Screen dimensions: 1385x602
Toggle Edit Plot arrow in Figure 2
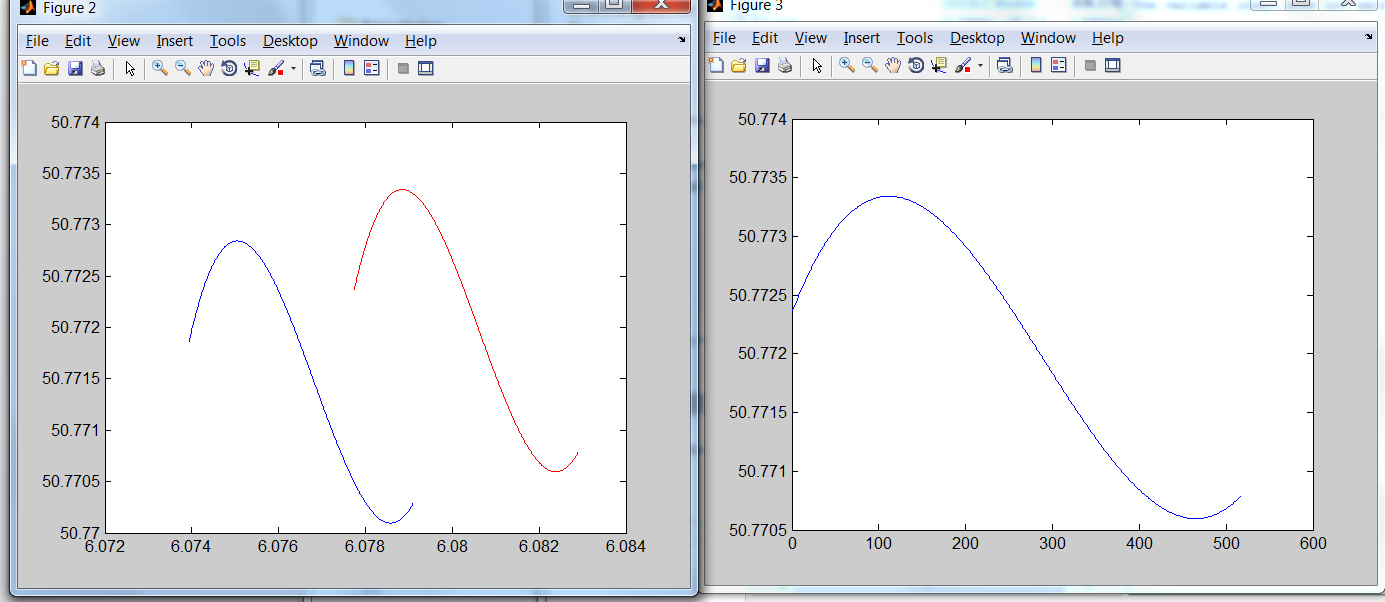click(x=130, y=69)
